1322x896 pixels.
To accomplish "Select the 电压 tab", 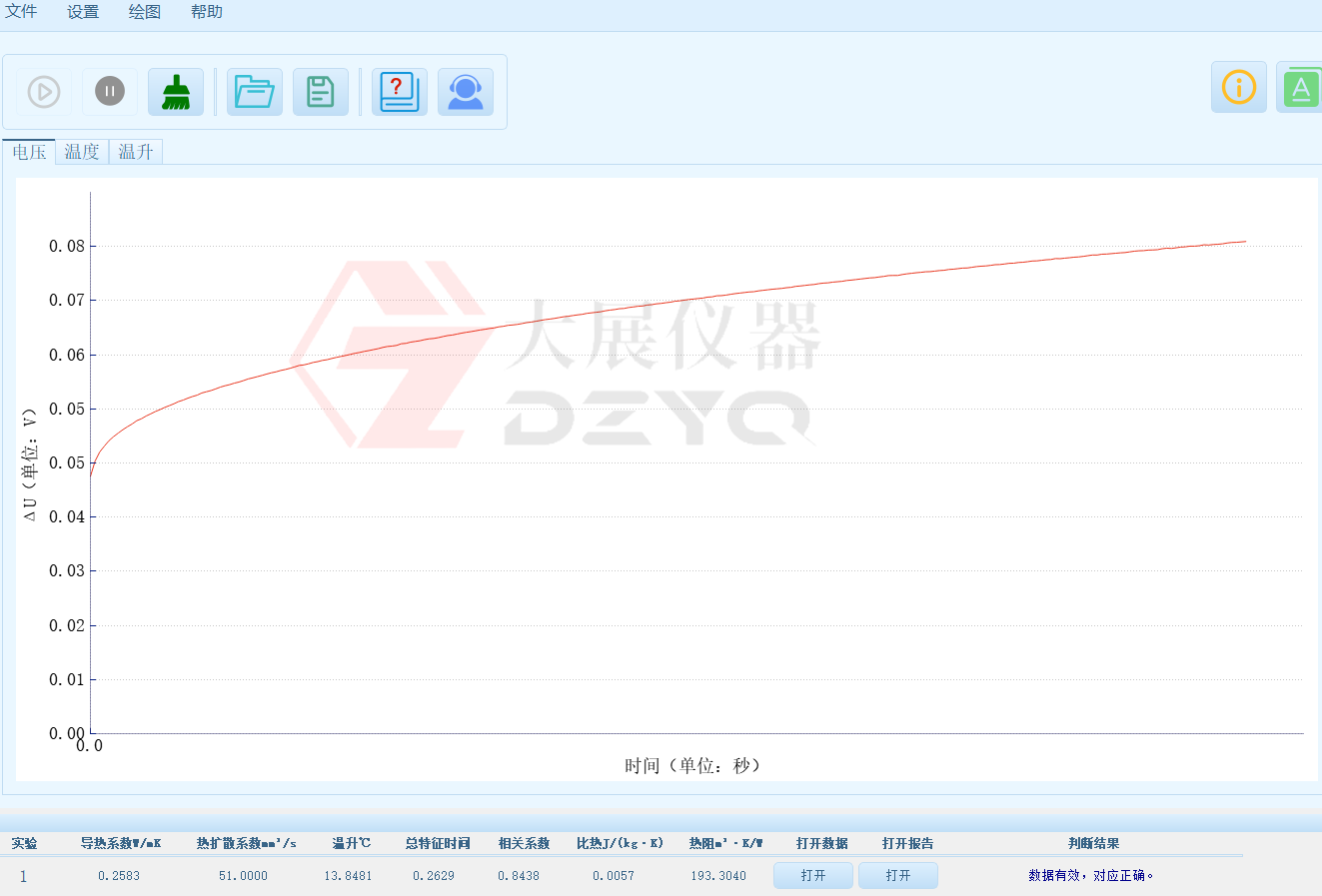I will [x=29, y=151].
